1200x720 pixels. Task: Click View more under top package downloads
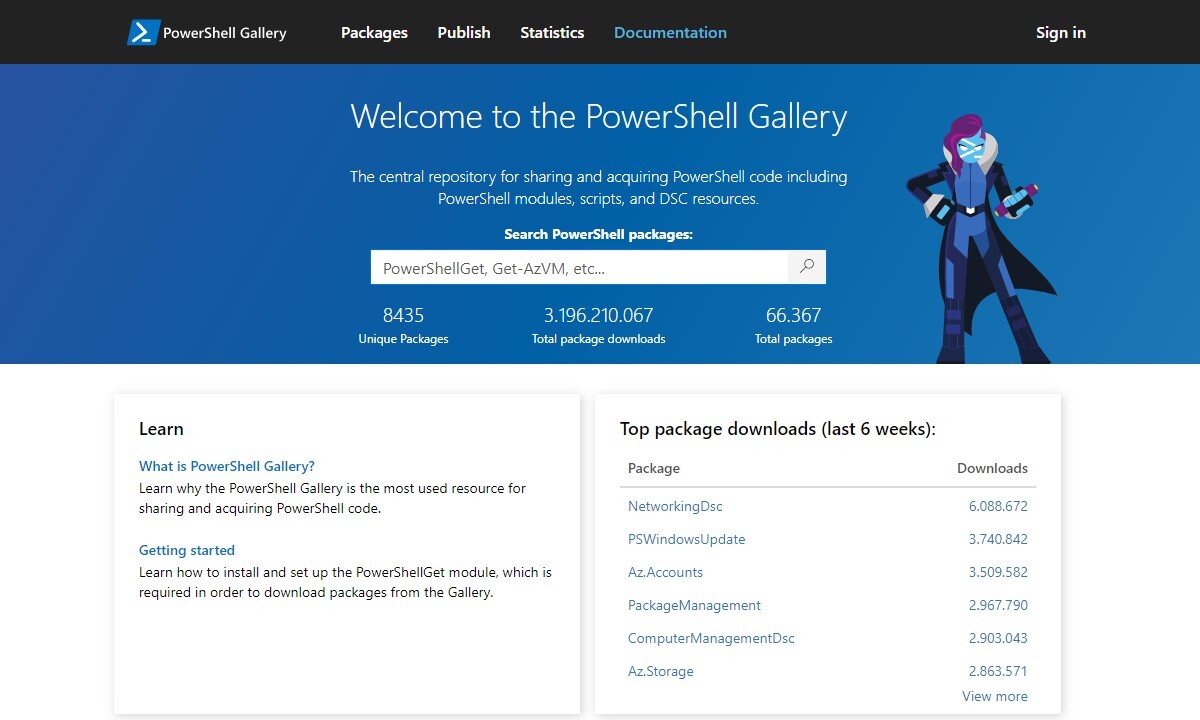click(x=994, y=696)
